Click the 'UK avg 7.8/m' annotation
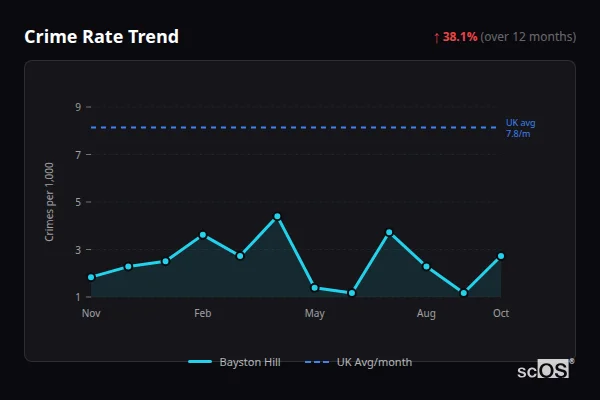 pos(520,128)
